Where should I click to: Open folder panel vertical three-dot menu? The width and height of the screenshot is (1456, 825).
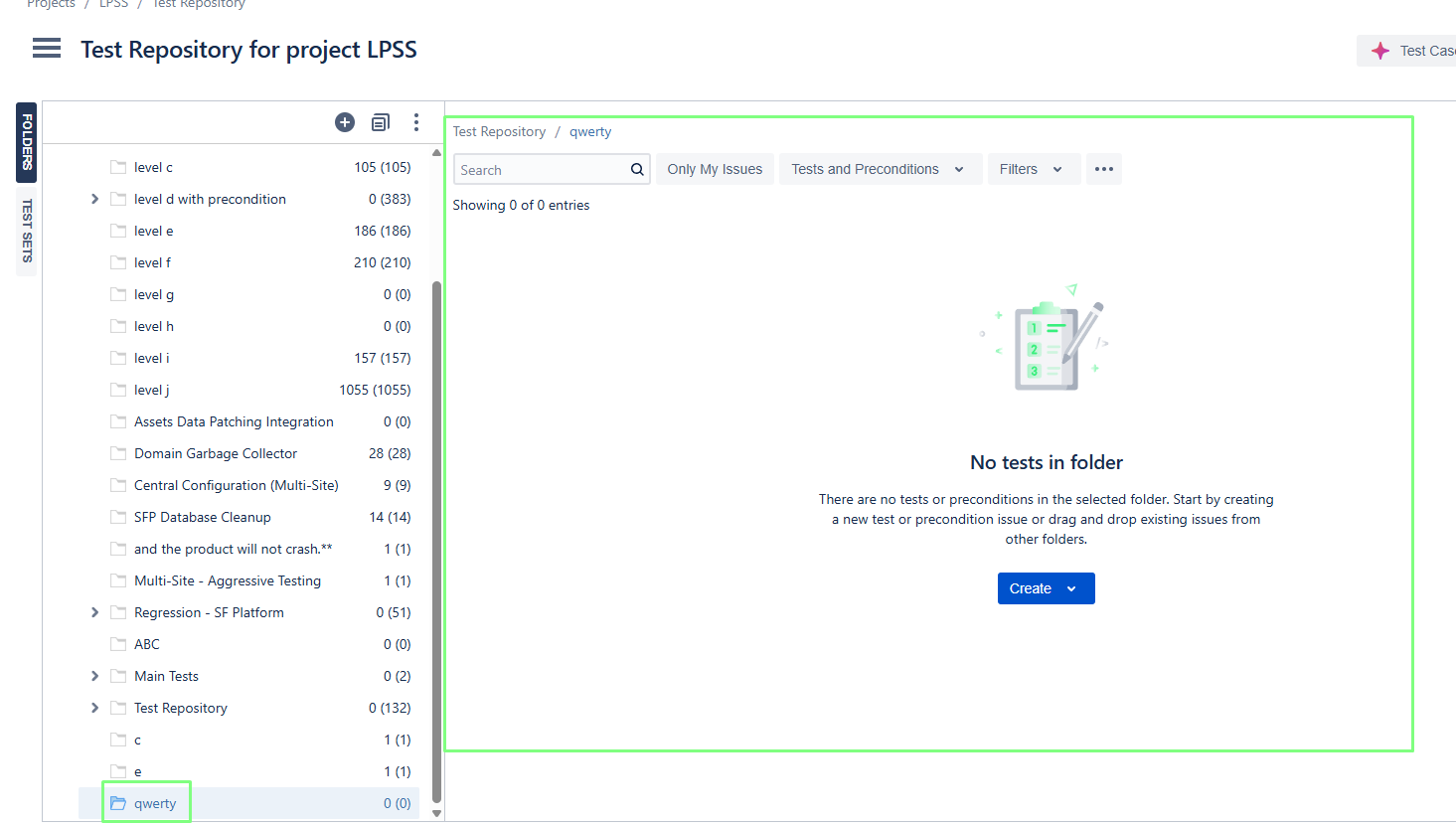tap(416, 122)
